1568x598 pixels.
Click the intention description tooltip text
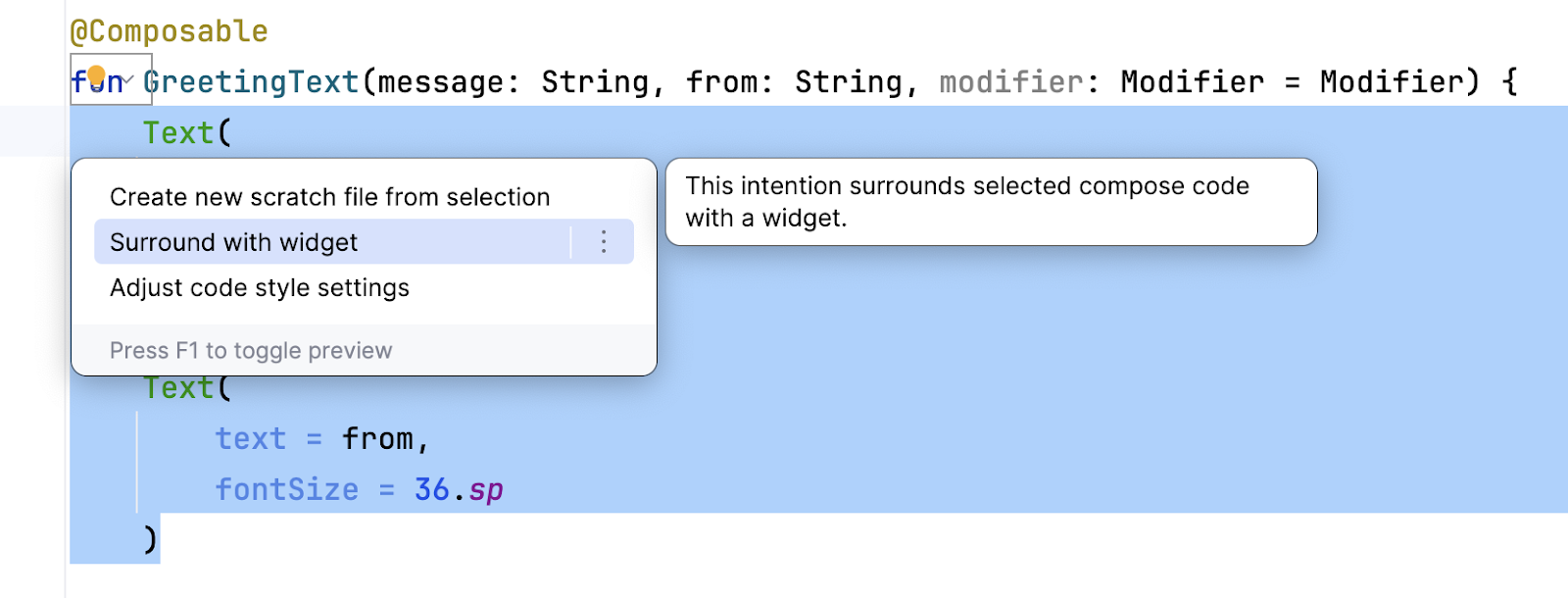tap(966, 202)
